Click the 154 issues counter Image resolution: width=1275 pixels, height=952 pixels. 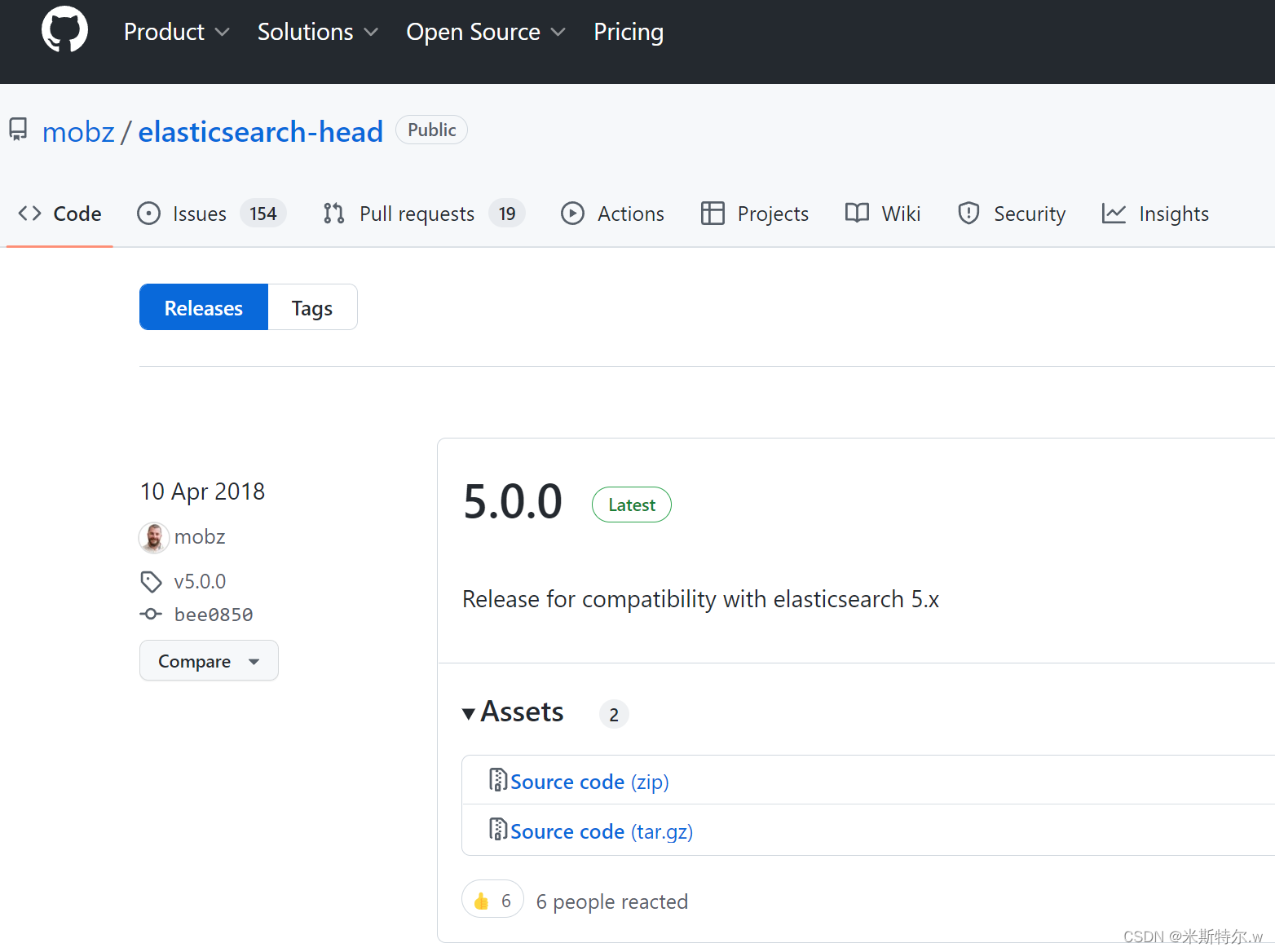coord(263,214)
